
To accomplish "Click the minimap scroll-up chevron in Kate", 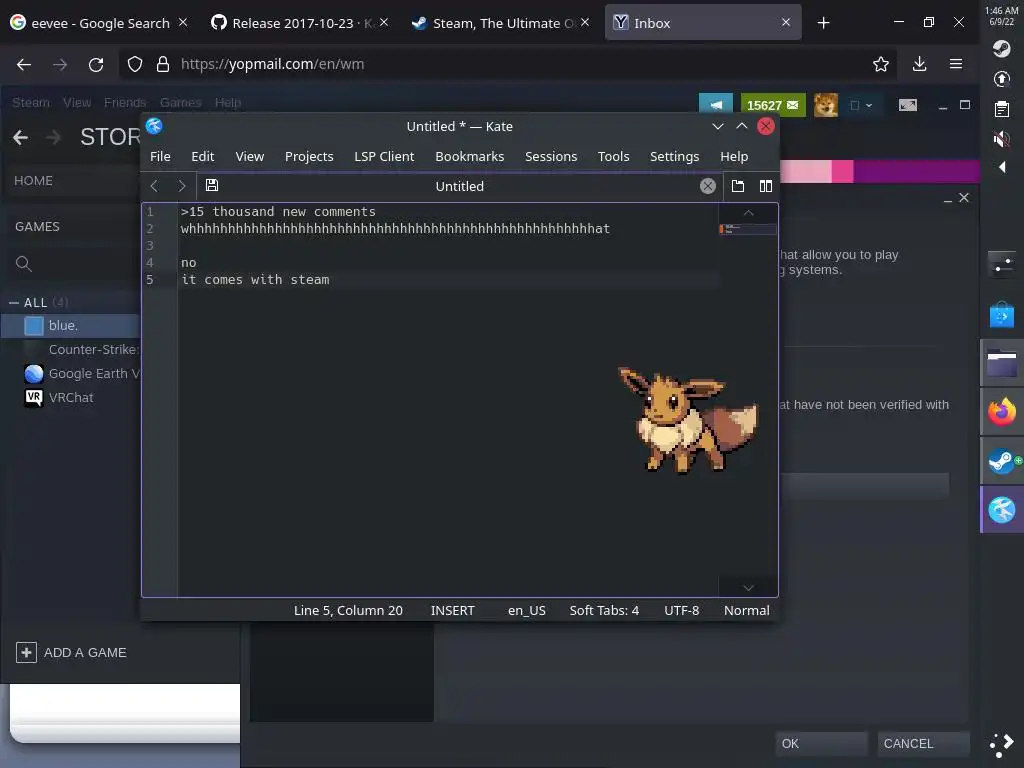I will tap(748, 213).
